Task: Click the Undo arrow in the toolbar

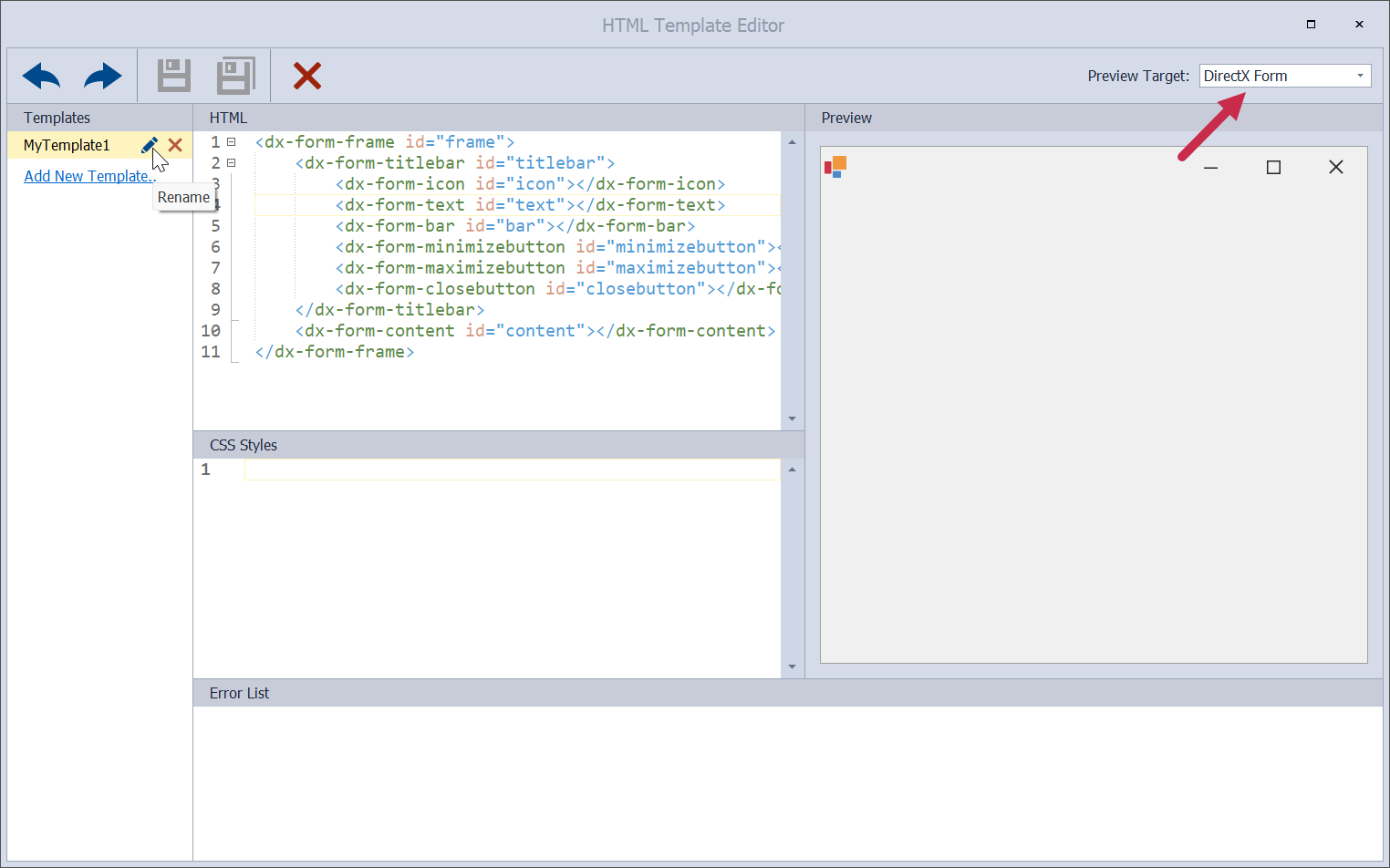Action: 41,76
